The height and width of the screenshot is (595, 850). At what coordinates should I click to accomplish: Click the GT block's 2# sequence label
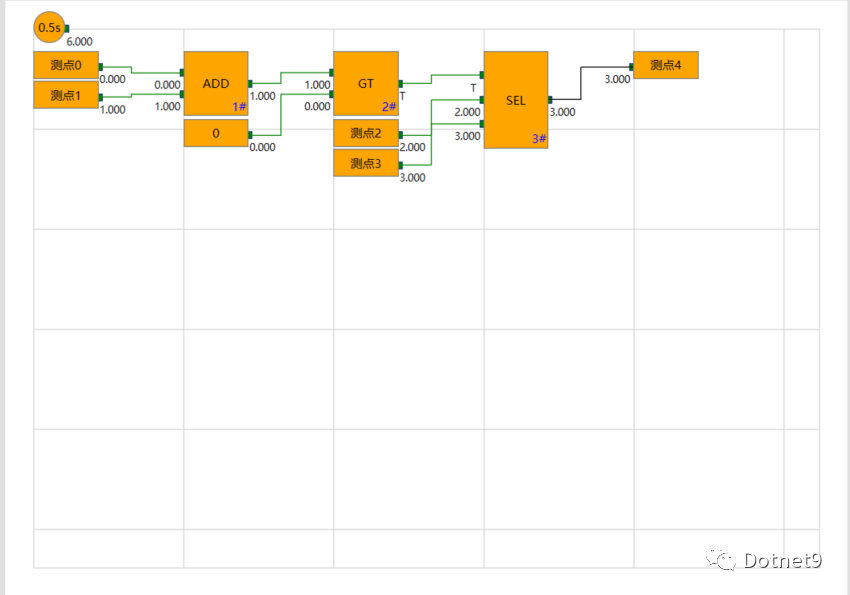[389, 107]
